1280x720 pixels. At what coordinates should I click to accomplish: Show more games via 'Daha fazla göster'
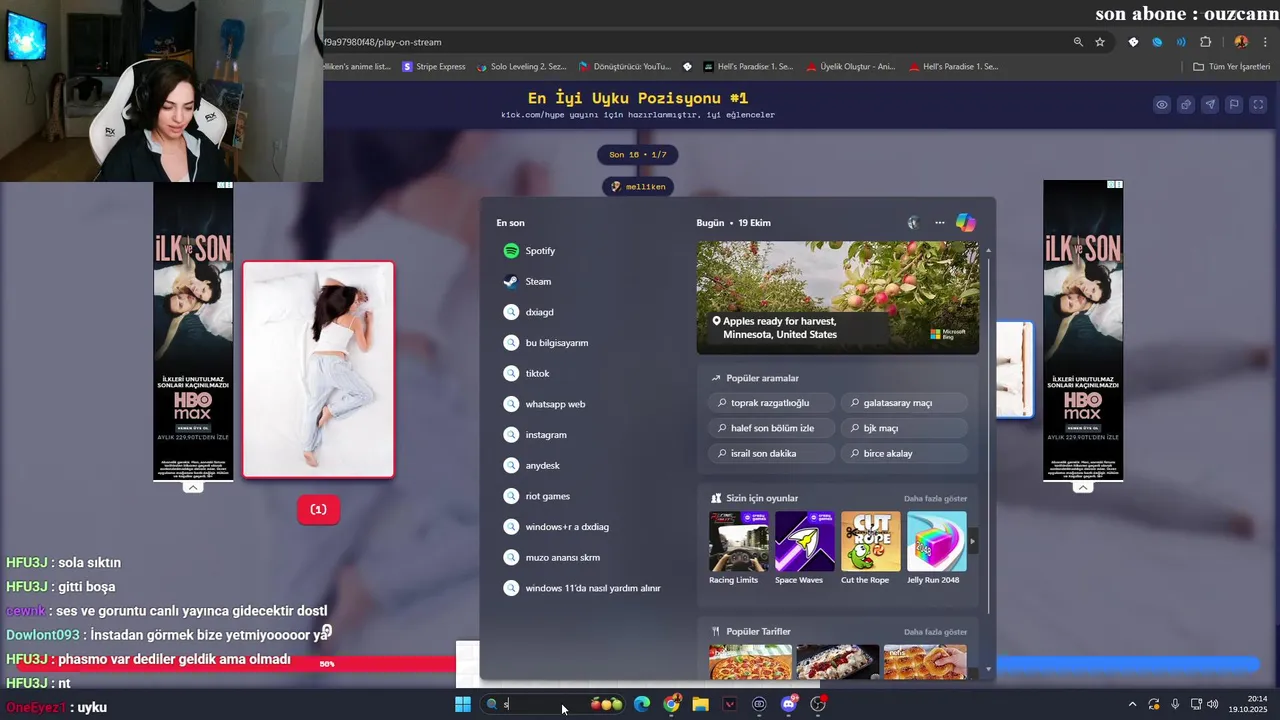click(935, 498)
